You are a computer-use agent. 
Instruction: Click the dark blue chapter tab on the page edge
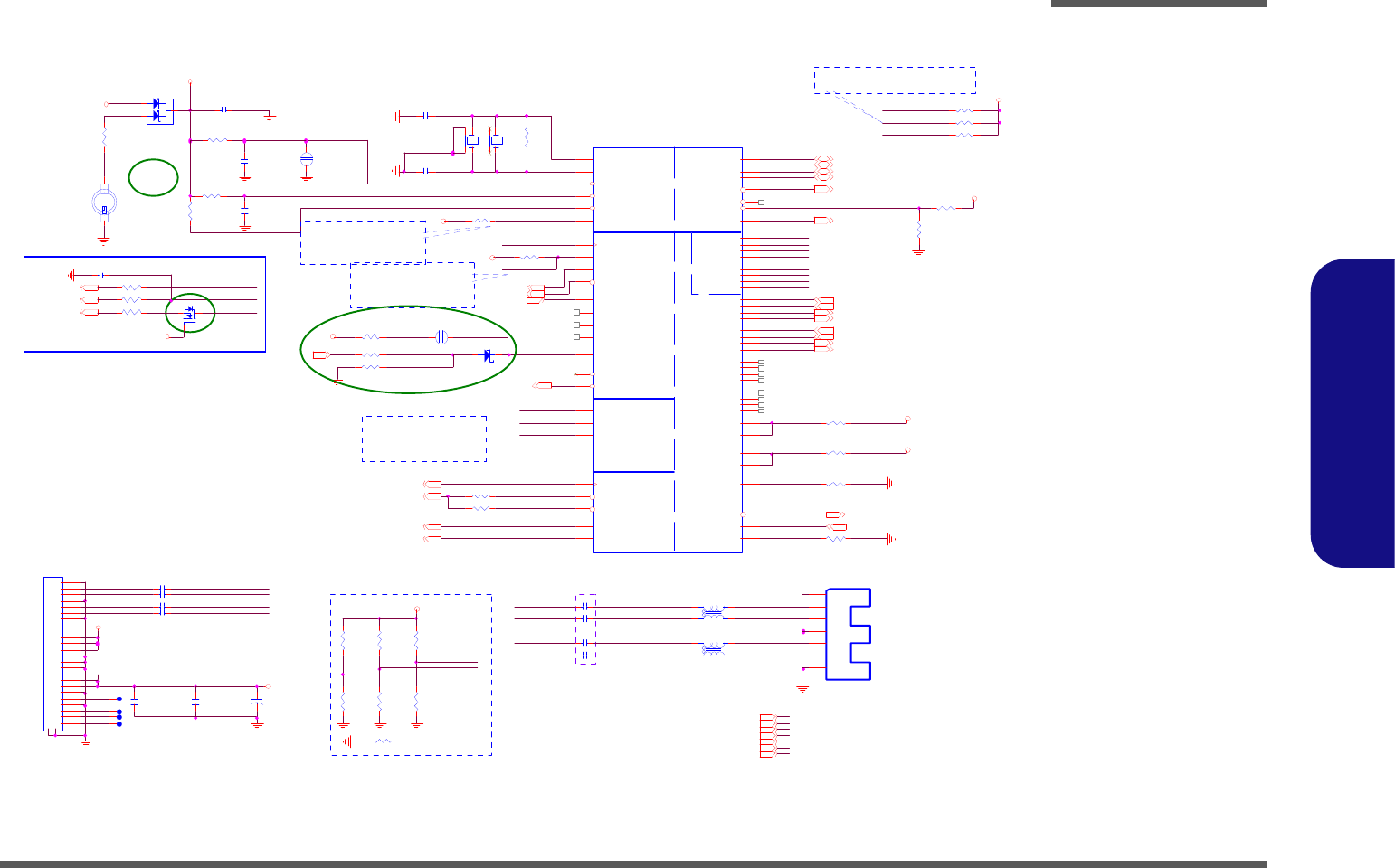point(1352,414)
